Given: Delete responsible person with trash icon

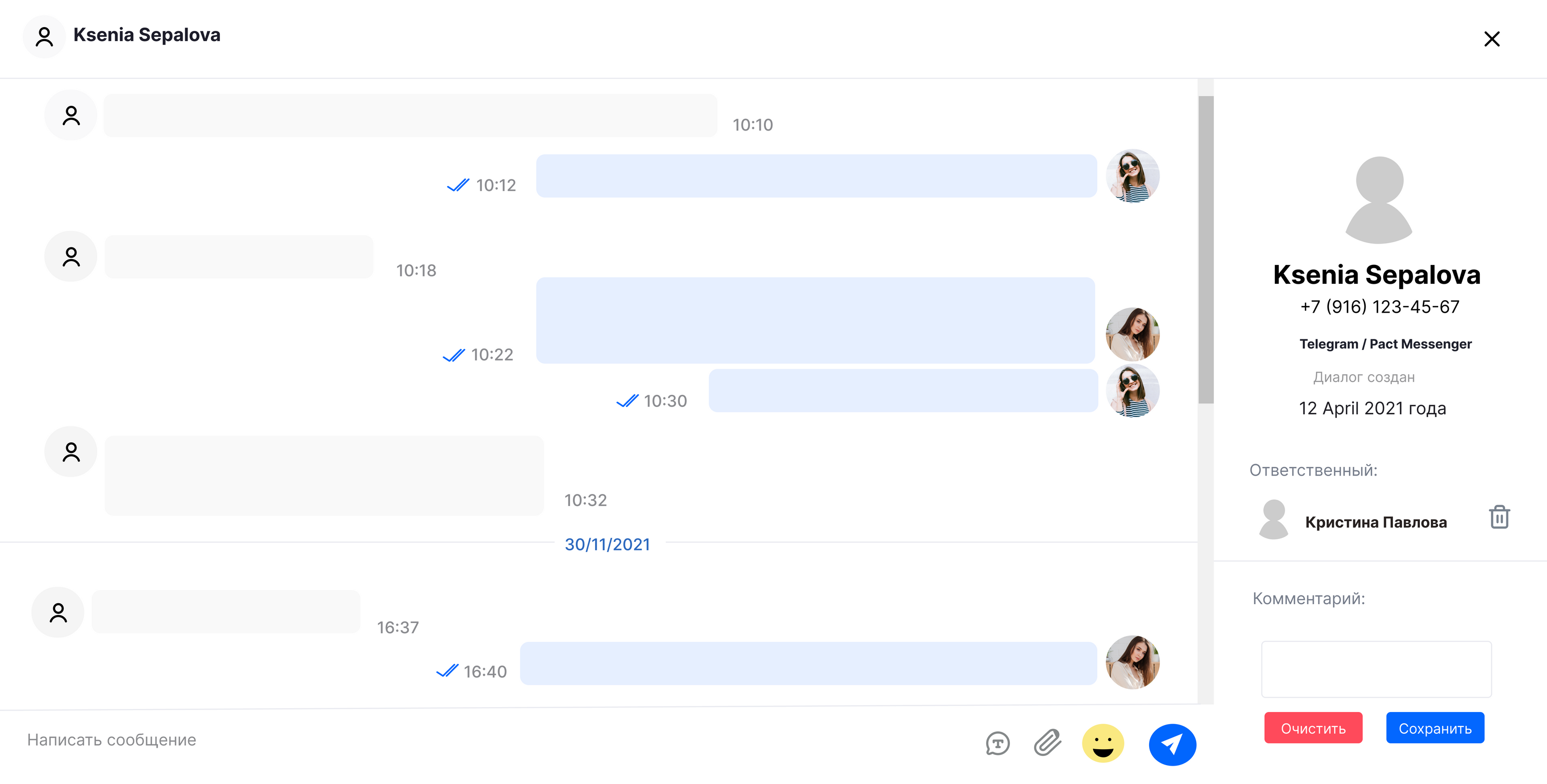Looking at the screenshot, I should coord(1499,517).
